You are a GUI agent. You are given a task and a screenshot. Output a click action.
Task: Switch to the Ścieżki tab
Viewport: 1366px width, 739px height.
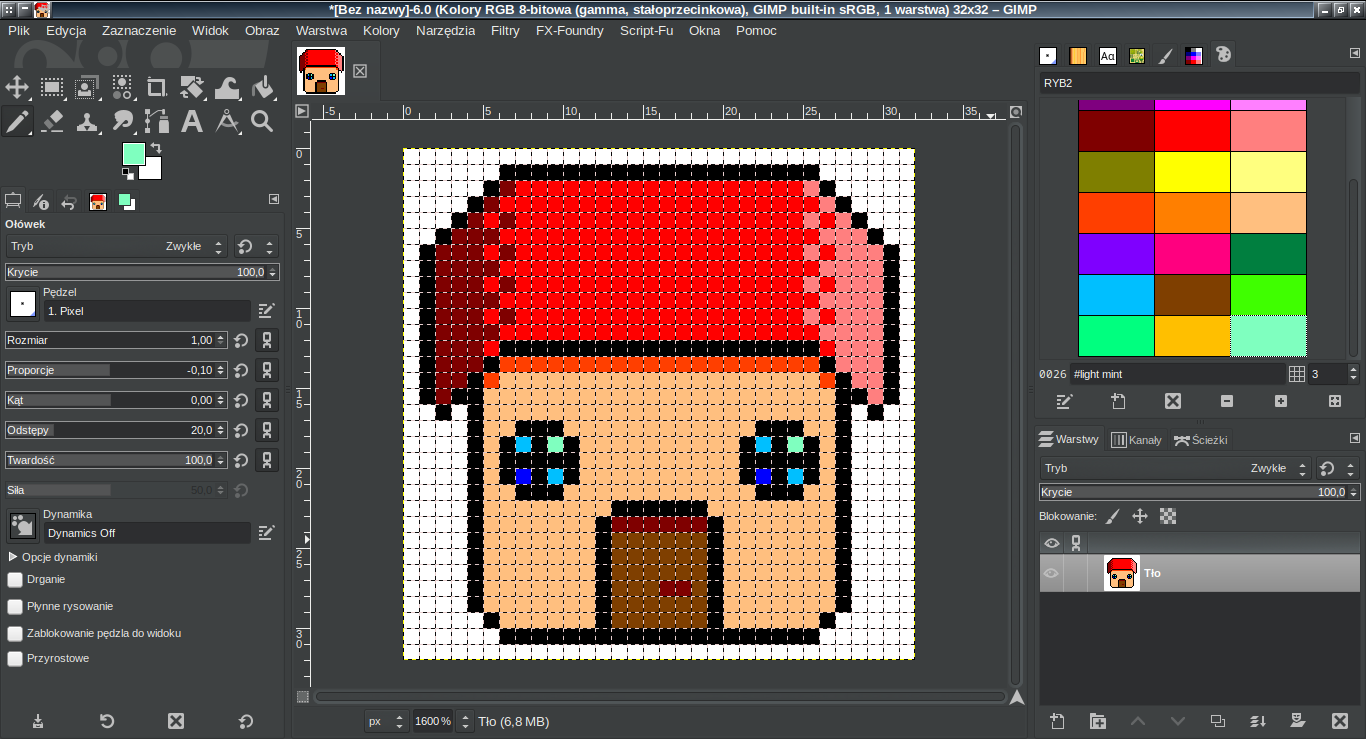coord(1200,439)
